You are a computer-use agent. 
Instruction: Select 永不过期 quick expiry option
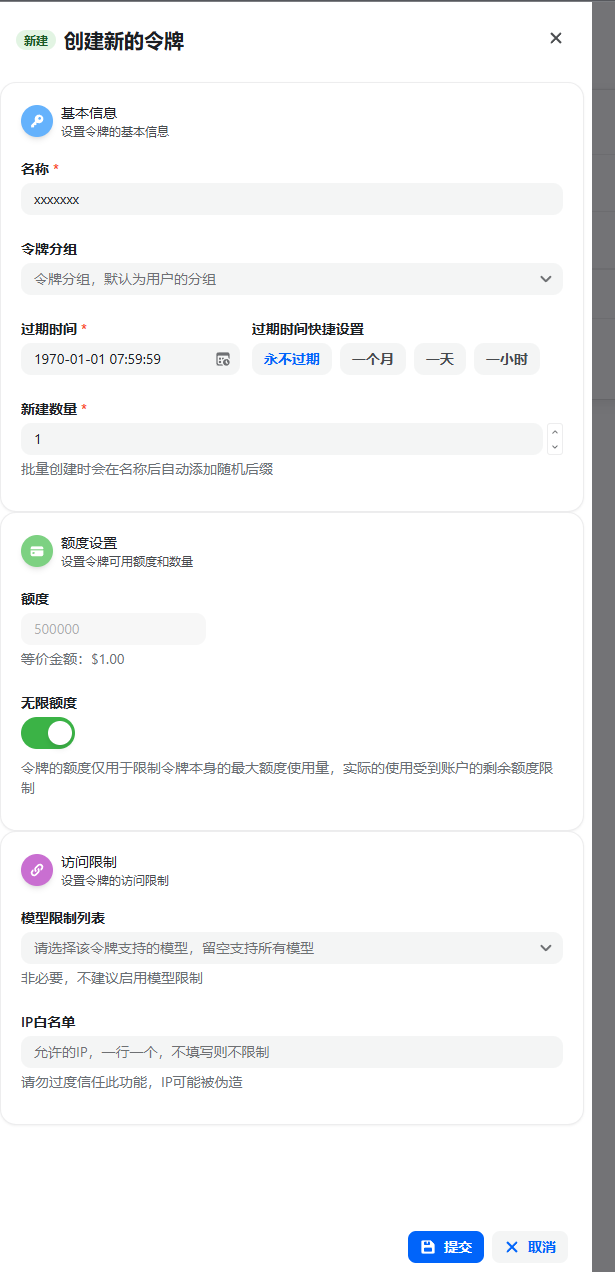click(x=292, y=359)
